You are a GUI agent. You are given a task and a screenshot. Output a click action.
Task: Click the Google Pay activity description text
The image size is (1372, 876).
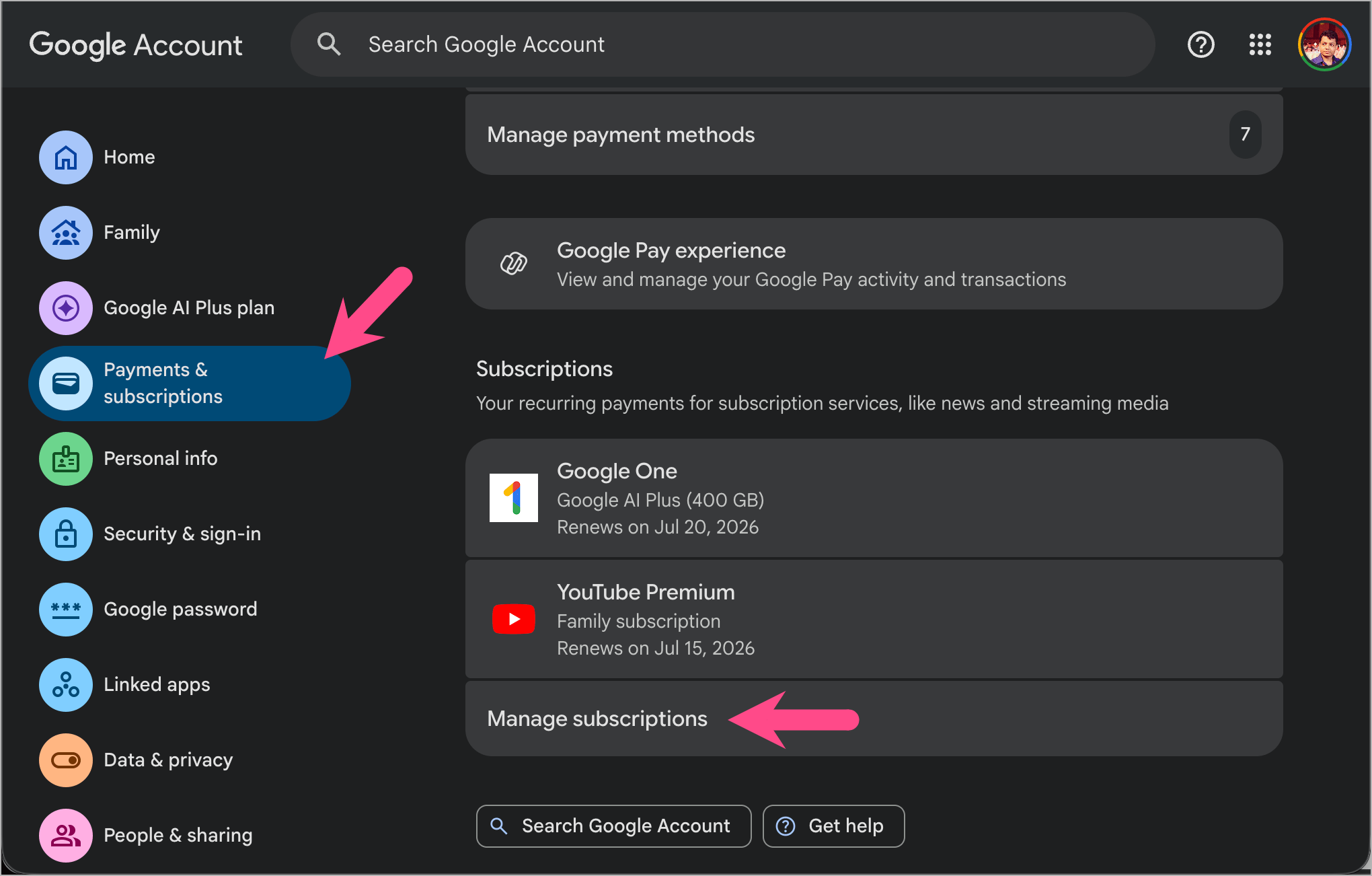[x=812, y=279]
